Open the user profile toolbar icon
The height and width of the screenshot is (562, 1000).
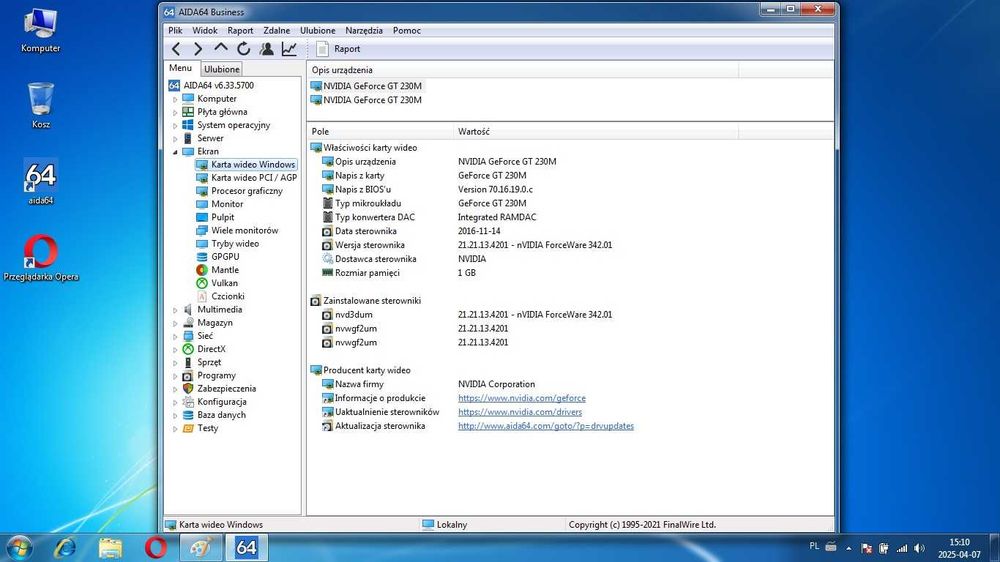coord(267,48)
